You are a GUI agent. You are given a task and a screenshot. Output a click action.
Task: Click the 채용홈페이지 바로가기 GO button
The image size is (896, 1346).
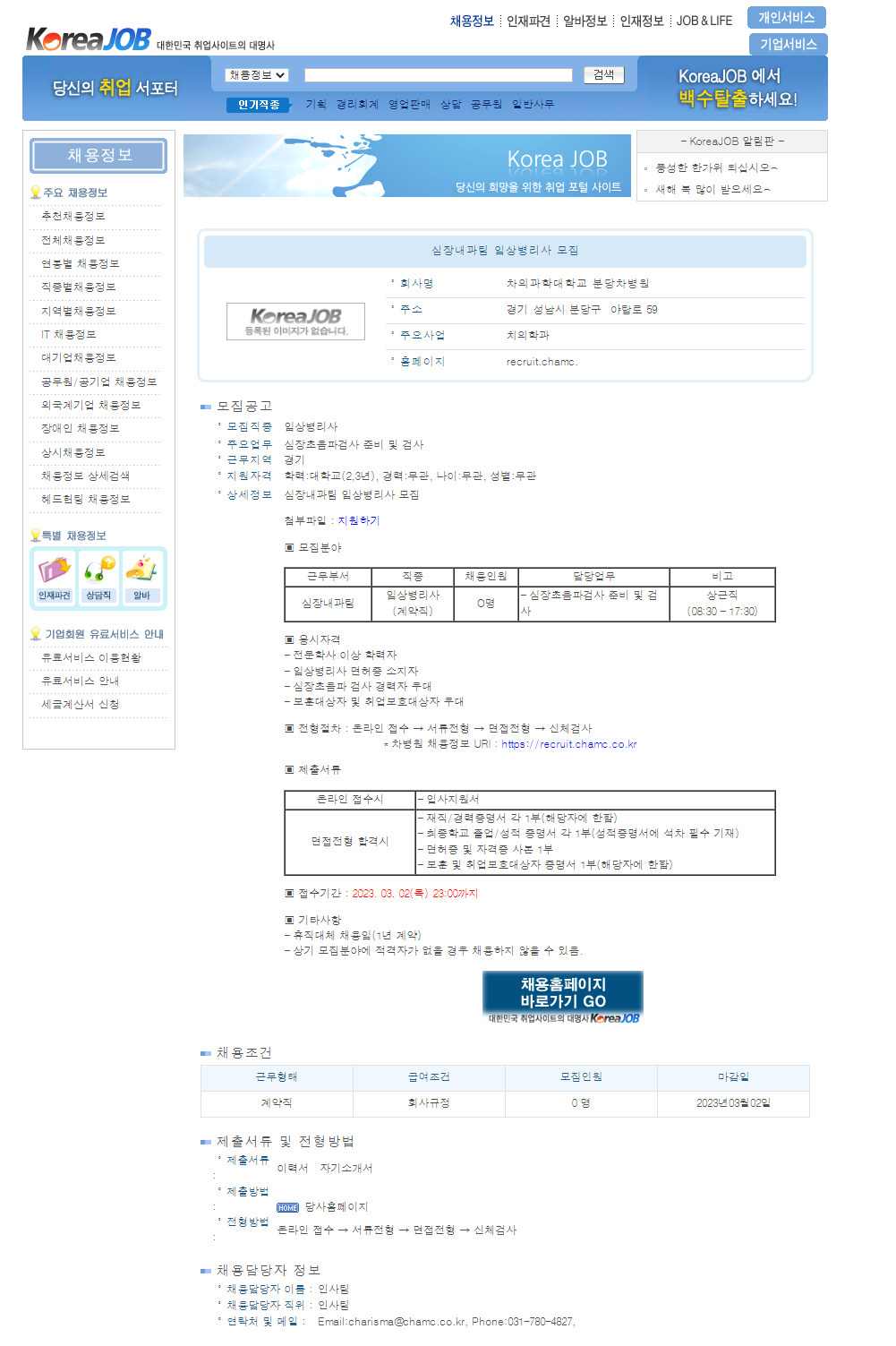coord(563,997)
